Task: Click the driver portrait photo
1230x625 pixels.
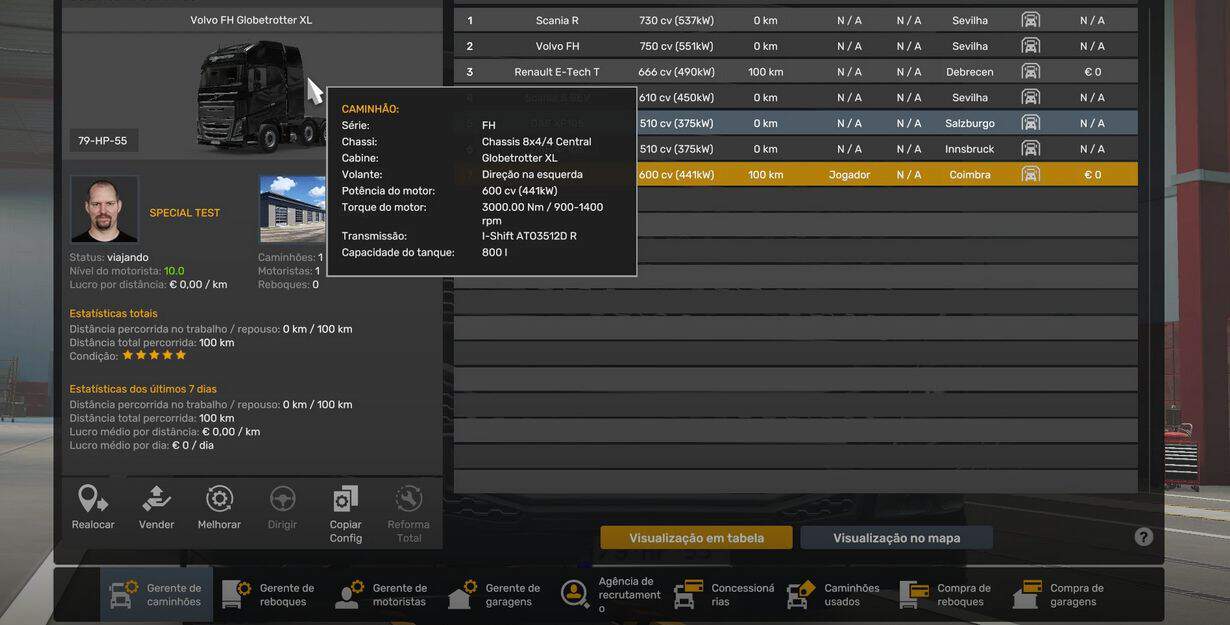Action: tap(104, 209)
